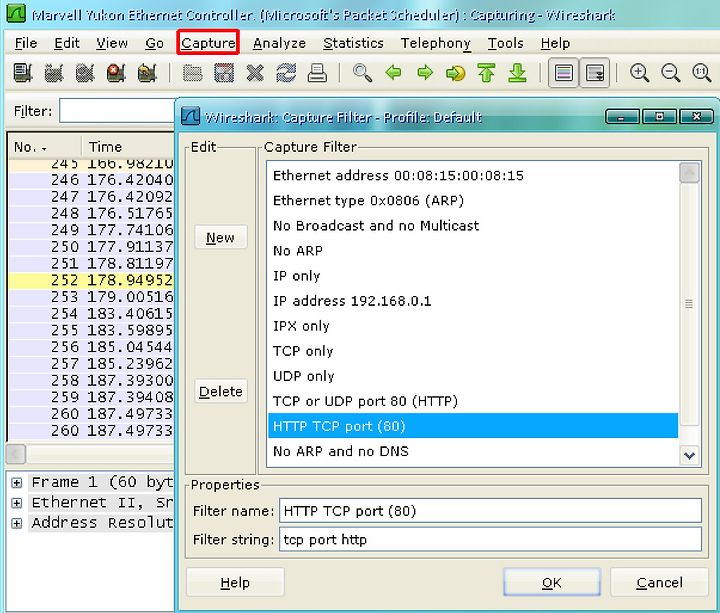Open the View menu

click(112, 43)
